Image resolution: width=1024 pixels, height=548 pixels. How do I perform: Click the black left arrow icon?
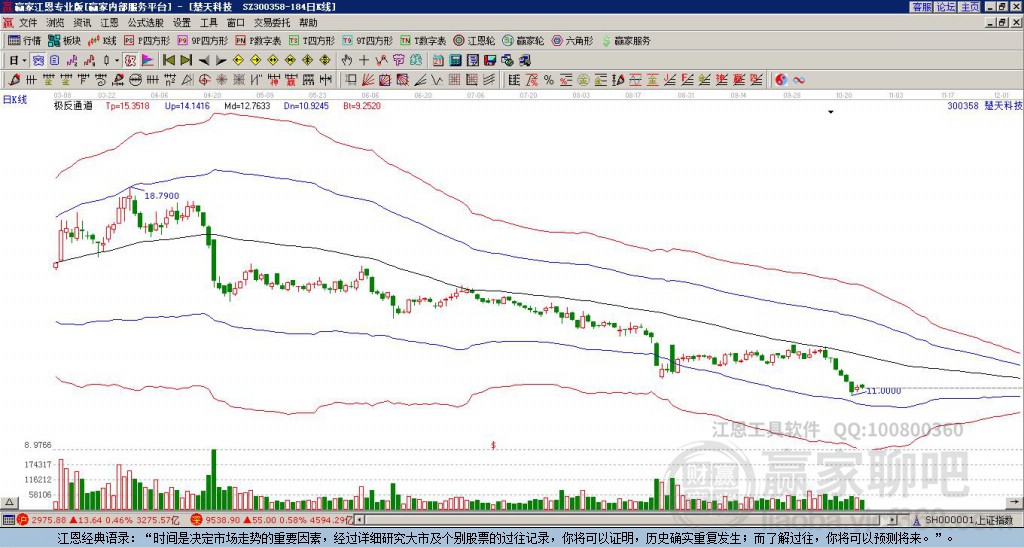tap(204, 61)
